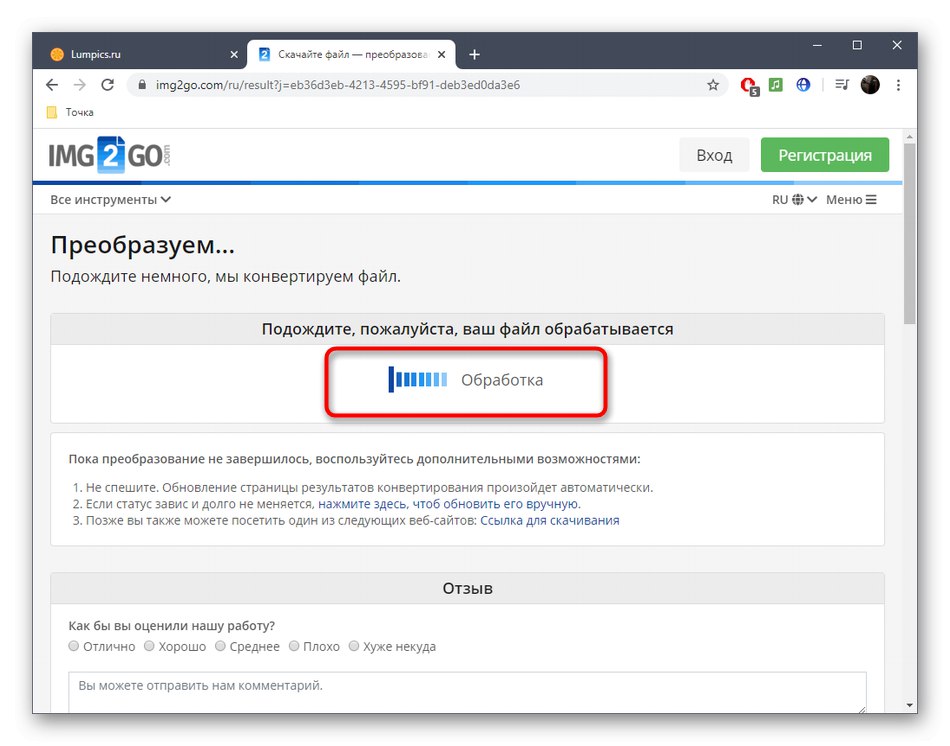
Task: Open Chrome's three-dot menu
Action: tap(898, 85)
